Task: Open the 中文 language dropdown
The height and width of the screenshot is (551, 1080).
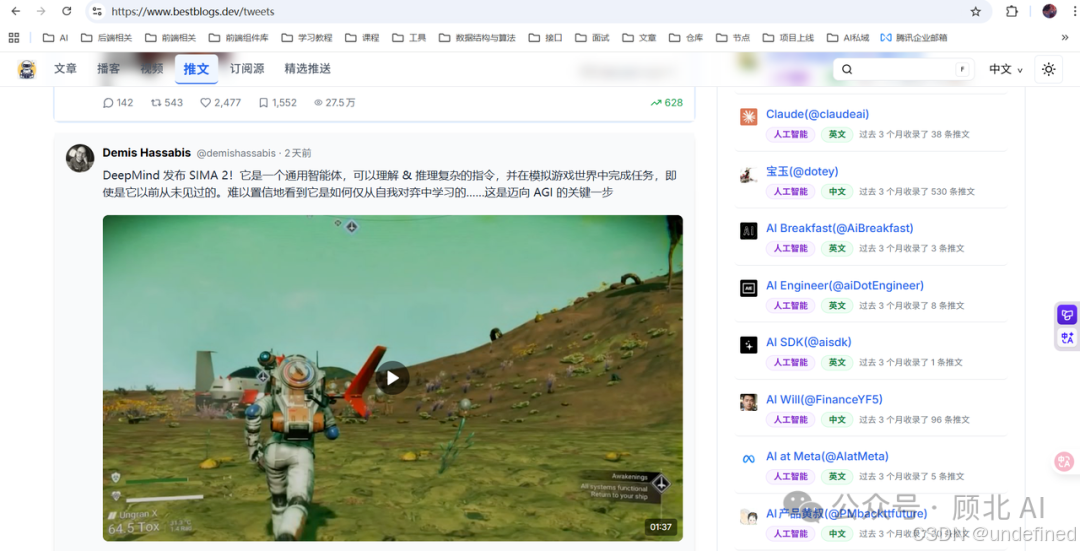Action: pos(1006,69)
